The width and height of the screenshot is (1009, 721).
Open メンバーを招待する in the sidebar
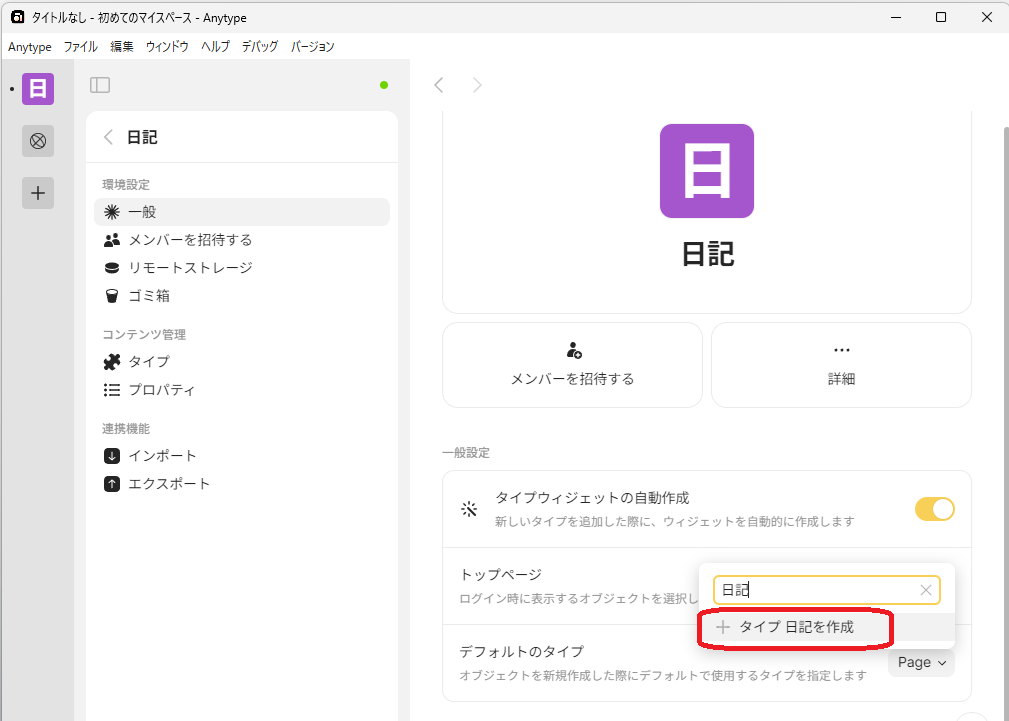[242, 240]
